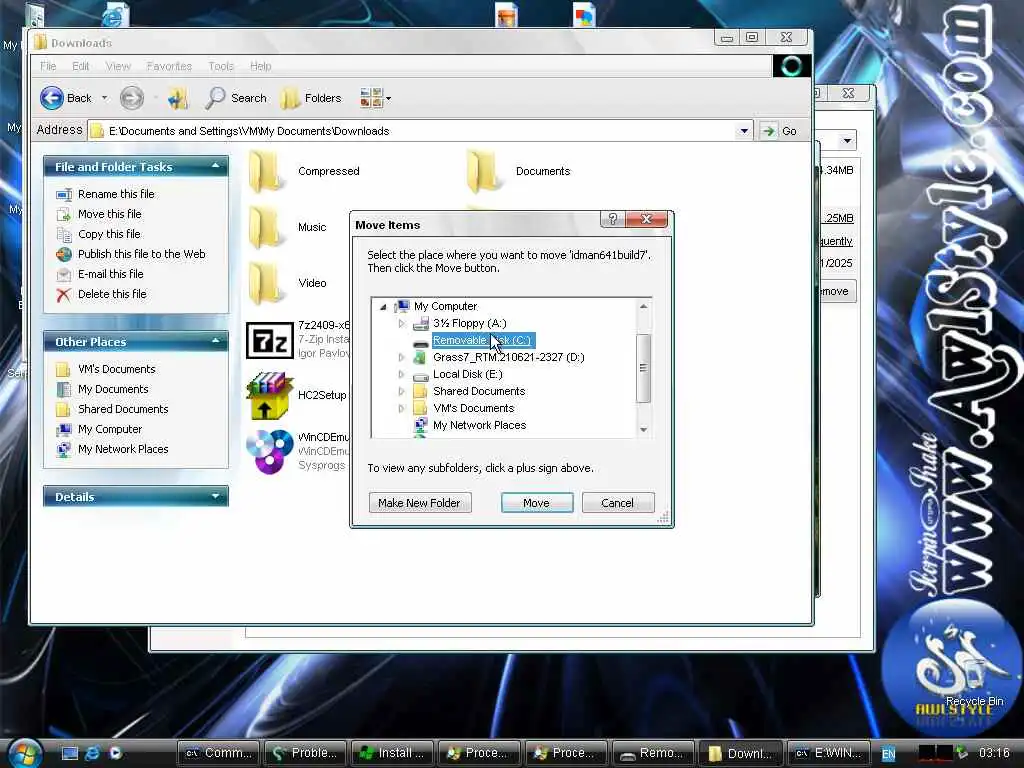Expand 3½ Floppy (A:) in the tree
The width and height of the screenshot is (1024, 768).
pyautogui.click(x=401, y=323)
